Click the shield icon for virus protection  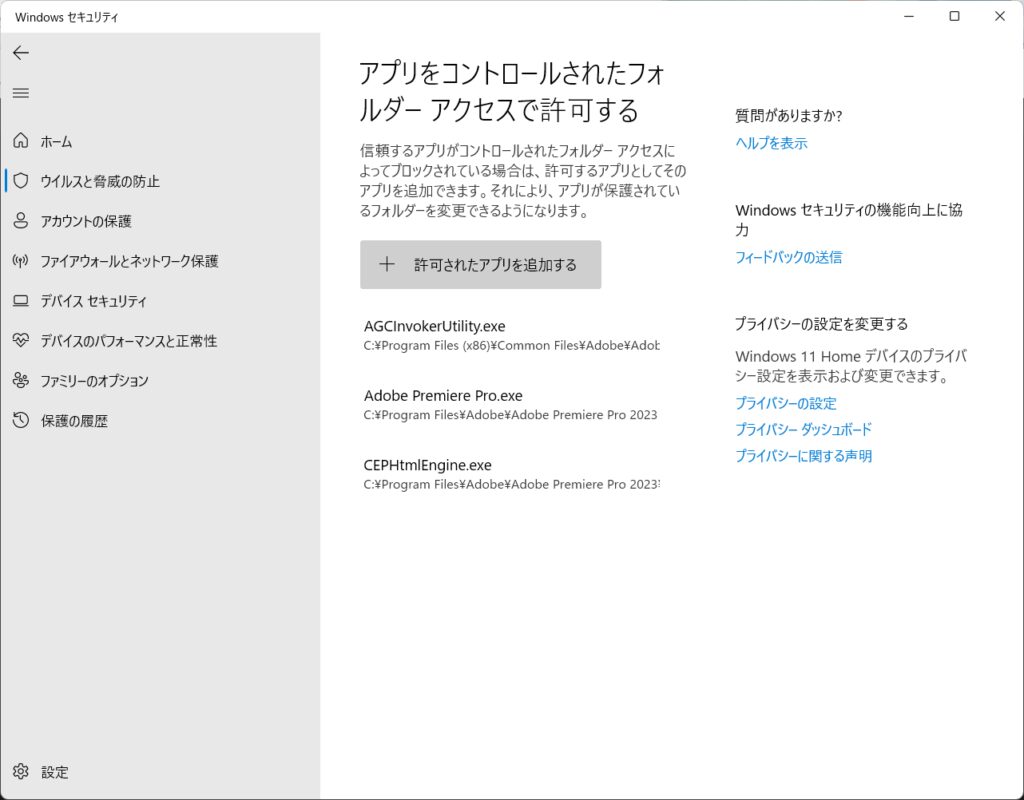pos(21,181)
